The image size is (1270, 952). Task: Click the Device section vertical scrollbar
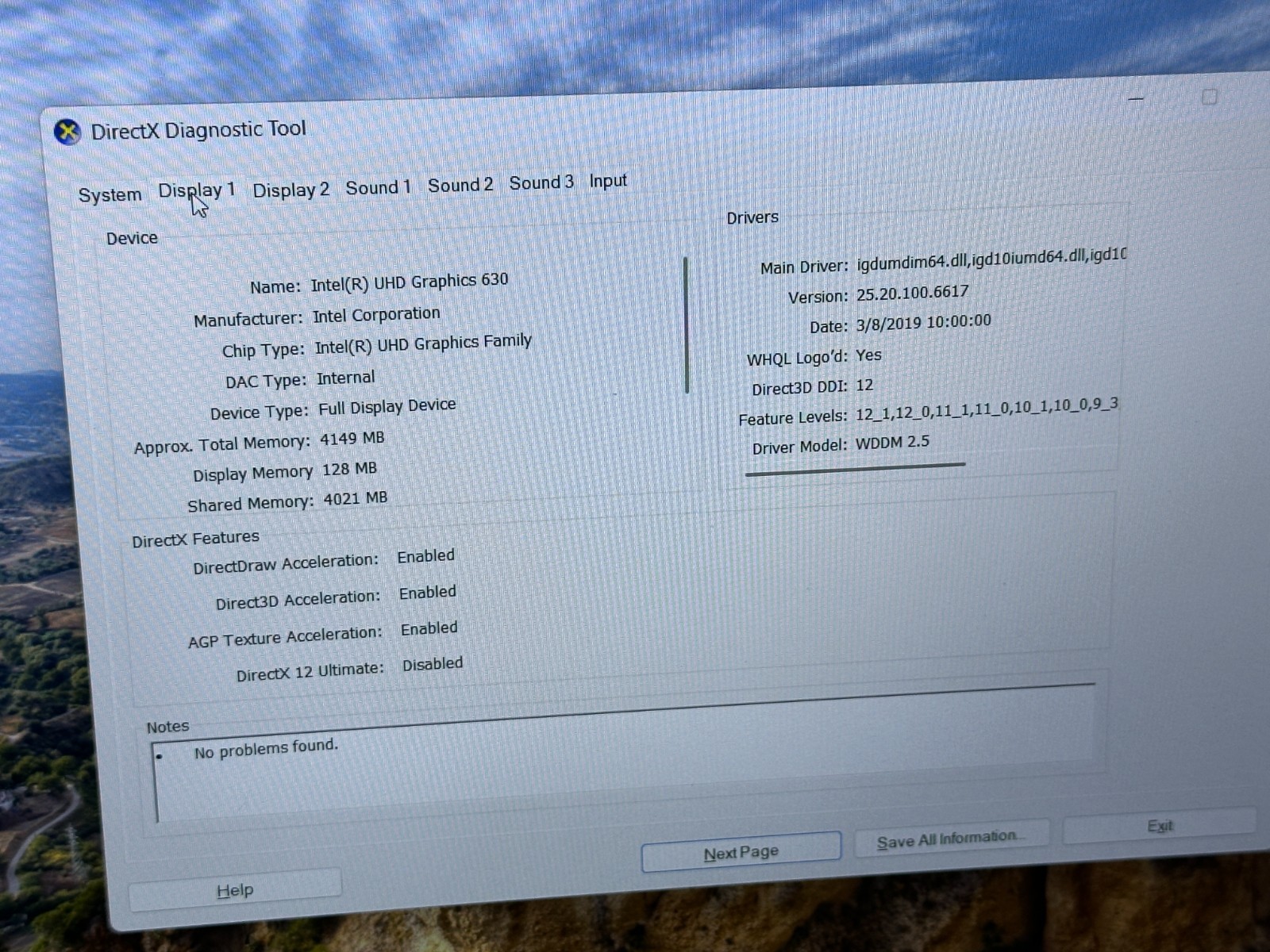(x=686, y=325)
